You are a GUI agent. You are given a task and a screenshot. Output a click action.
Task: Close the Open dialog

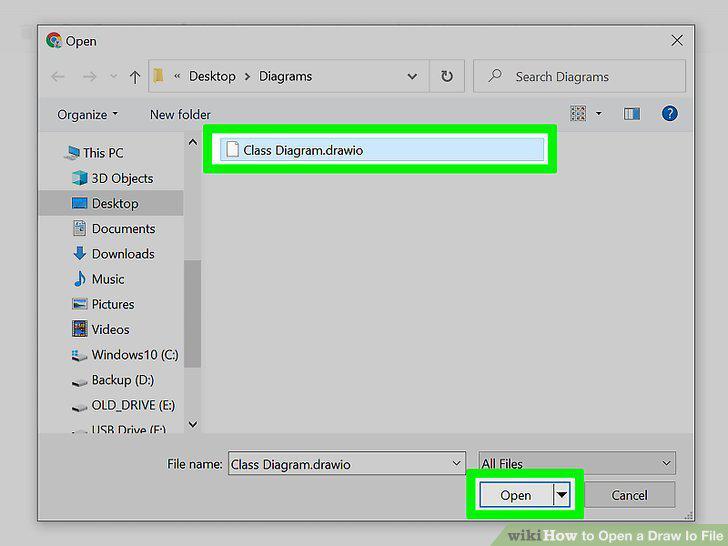676,41
